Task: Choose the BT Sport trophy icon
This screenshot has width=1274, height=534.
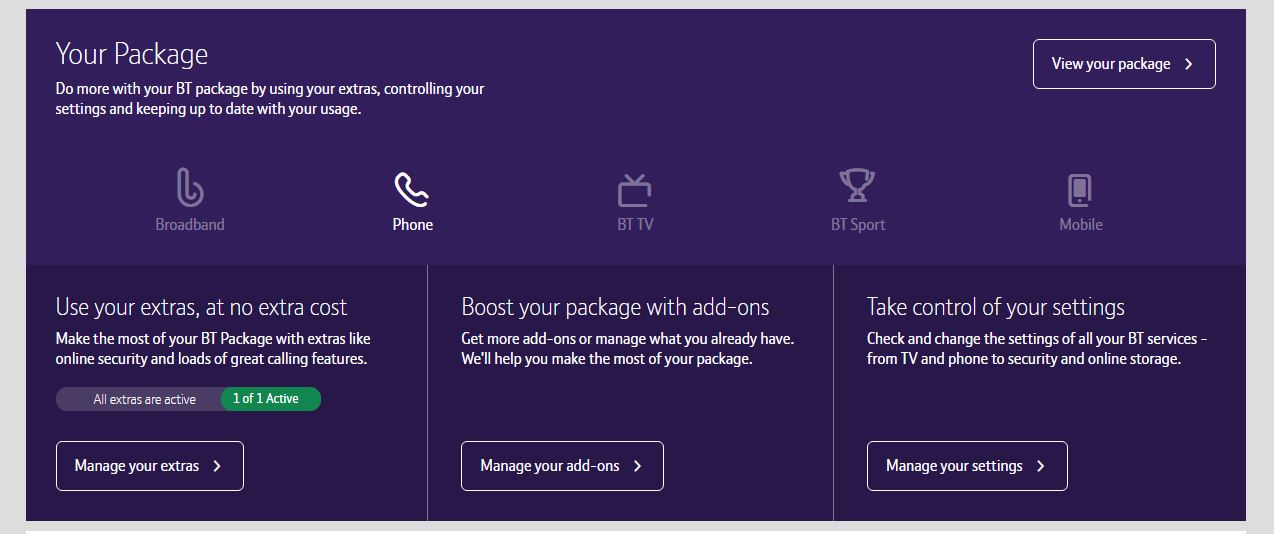Action: 857,186
